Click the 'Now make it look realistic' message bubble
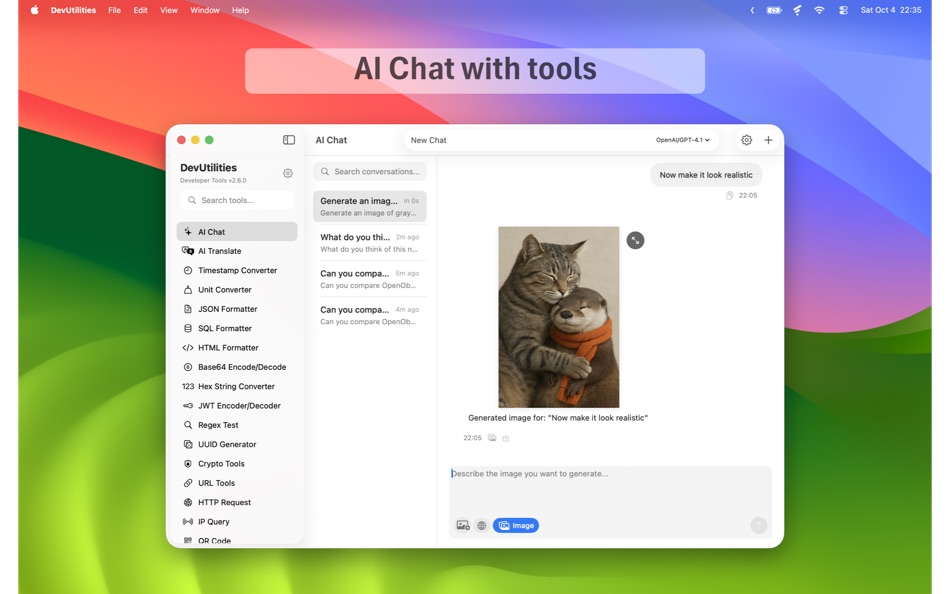 coord(706,175)
